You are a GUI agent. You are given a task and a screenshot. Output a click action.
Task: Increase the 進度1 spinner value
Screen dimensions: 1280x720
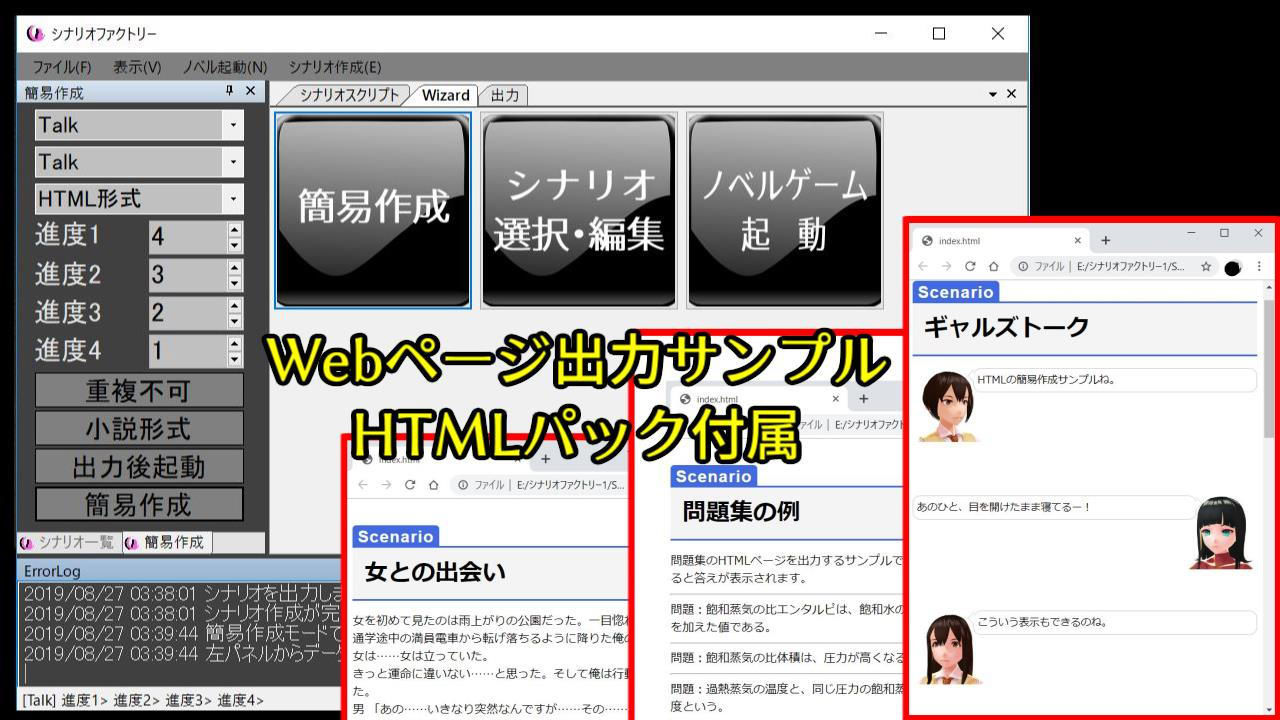tap(235, 230)
